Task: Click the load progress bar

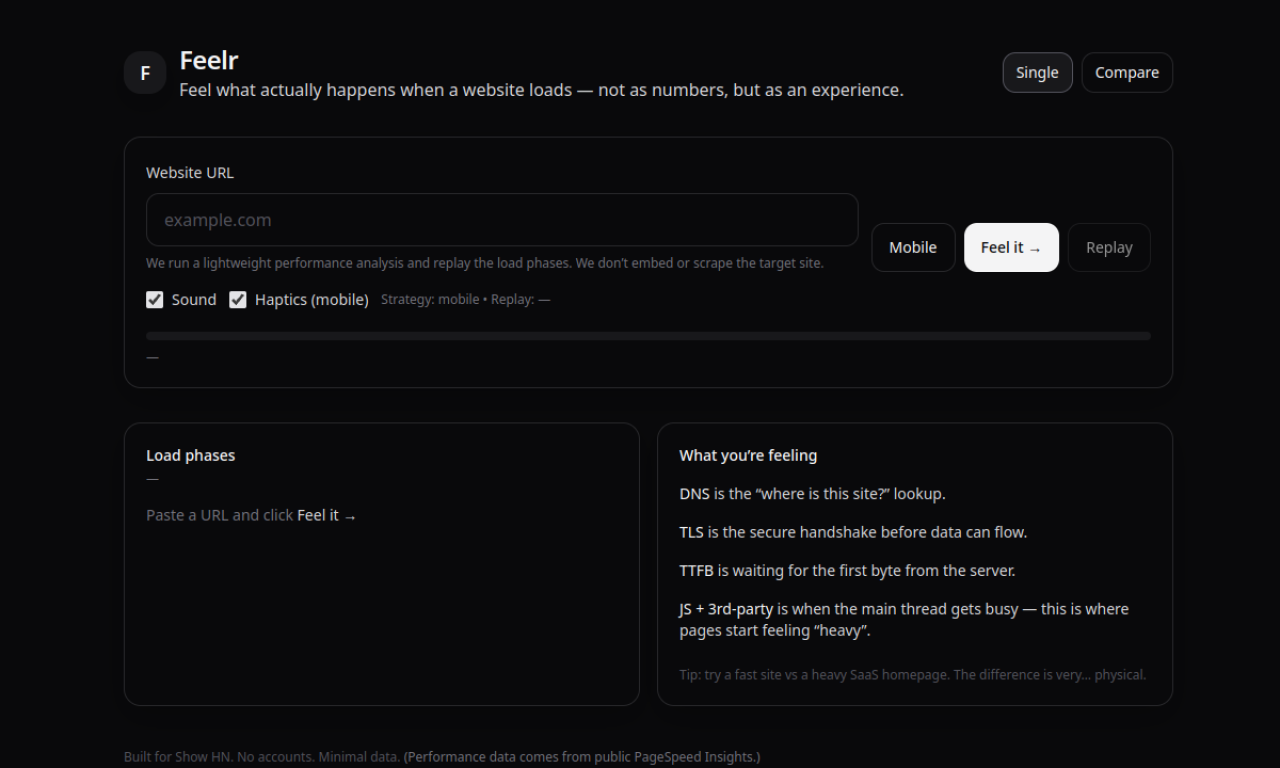Action: 648,336
